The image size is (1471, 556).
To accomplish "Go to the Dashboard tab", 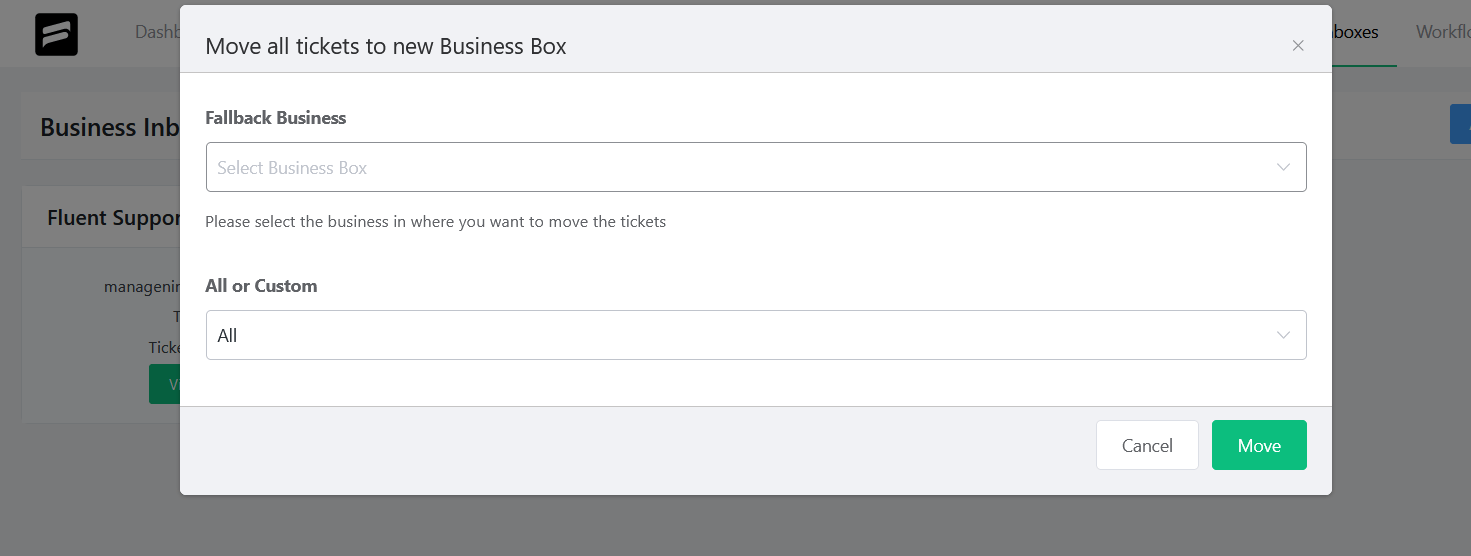I will (157, 32).
